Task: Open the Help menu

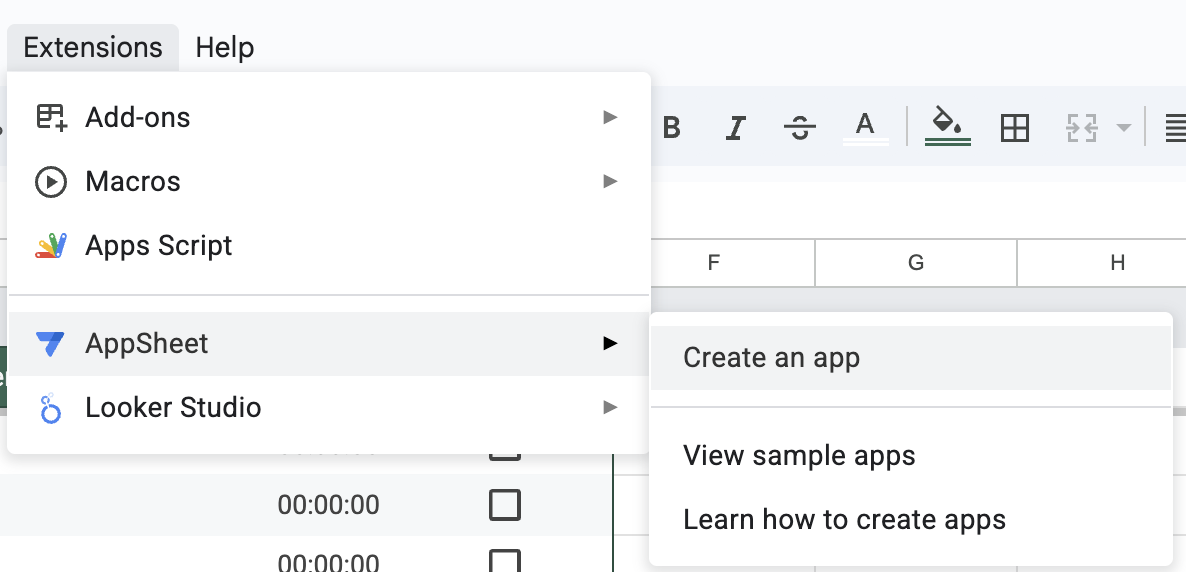Action: point(225,47)
